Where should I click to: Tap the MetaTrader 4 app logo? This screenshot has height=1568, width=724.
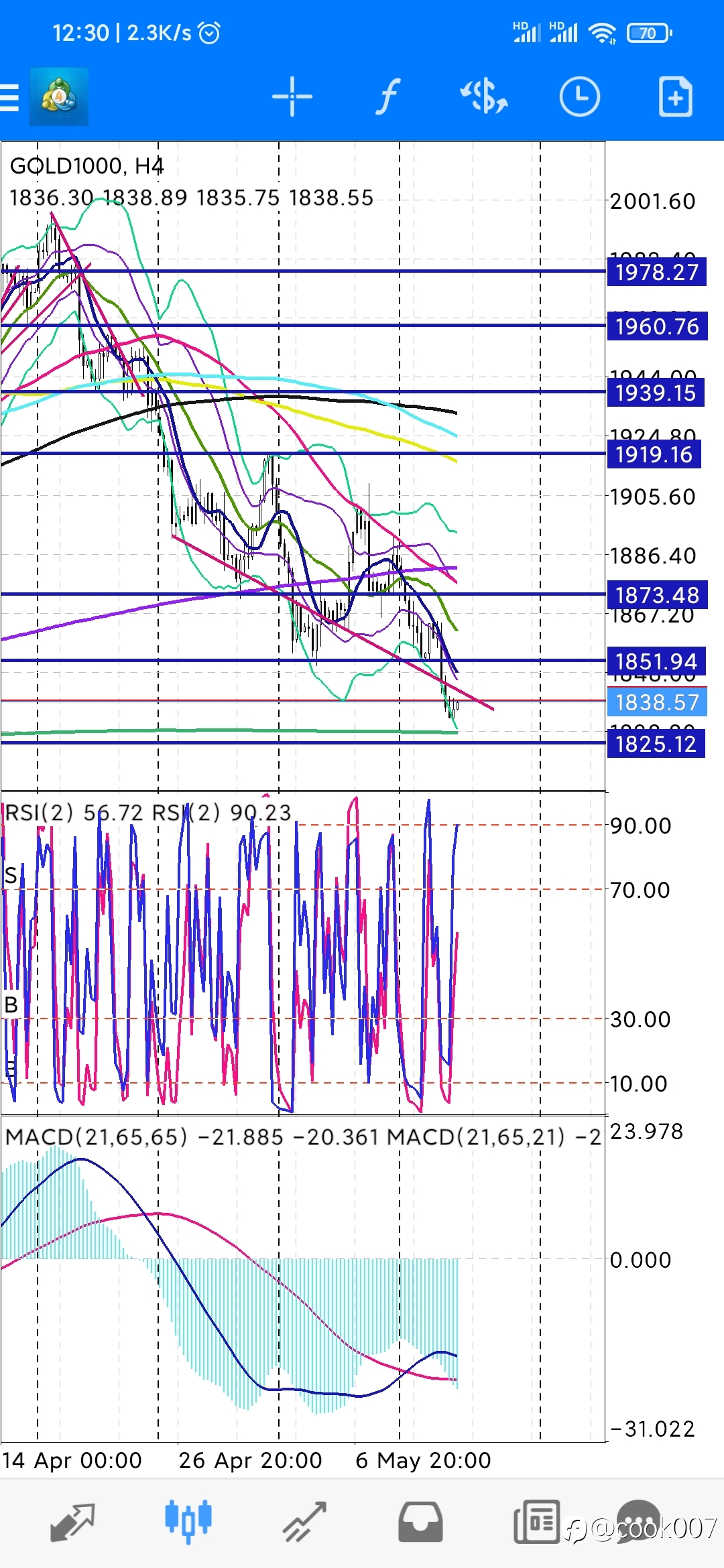point(59,97)
